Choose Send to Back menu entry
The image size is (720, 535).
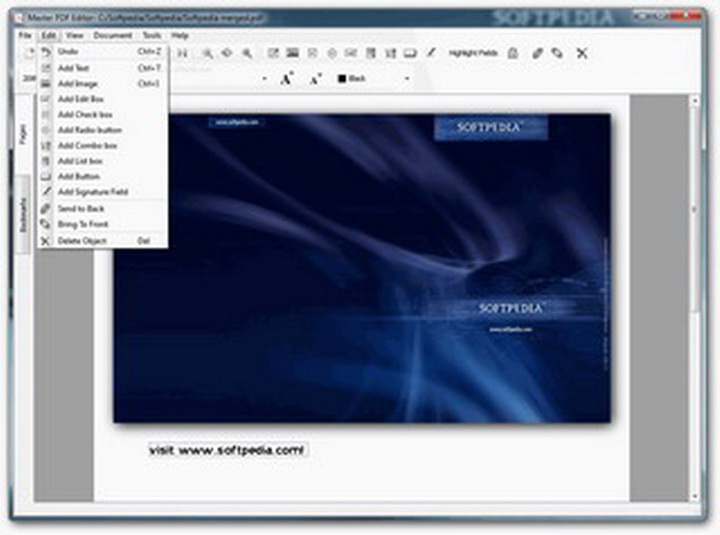[103, 209]
